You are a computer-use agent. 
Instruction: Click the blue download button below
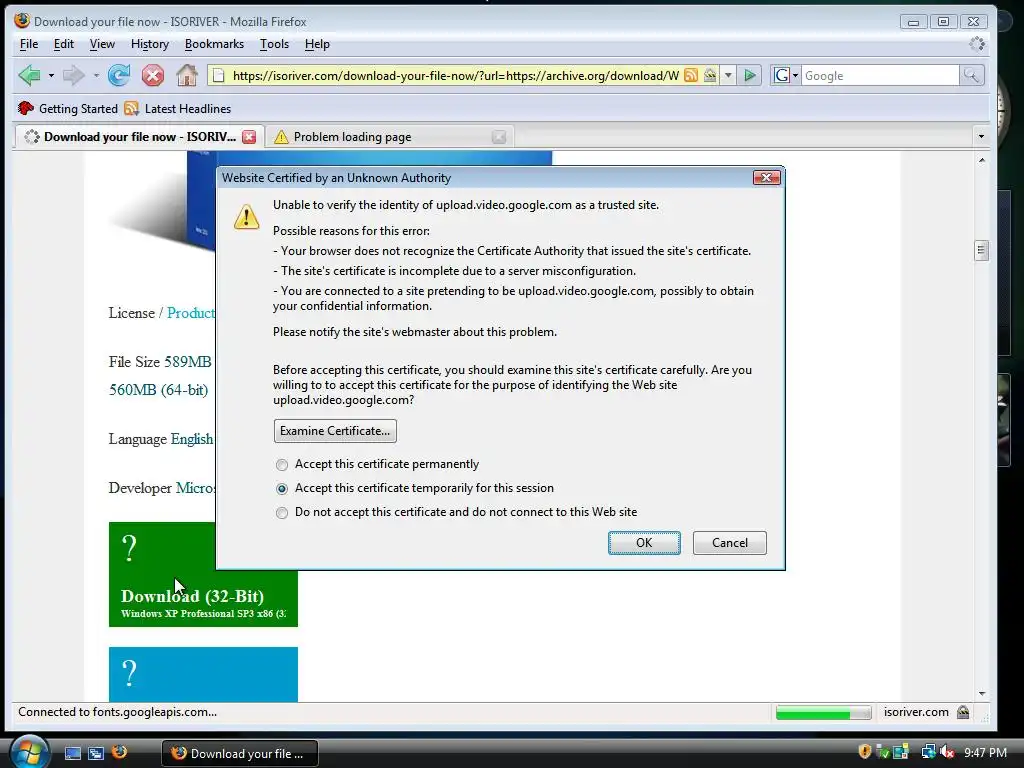click(203, 675)
